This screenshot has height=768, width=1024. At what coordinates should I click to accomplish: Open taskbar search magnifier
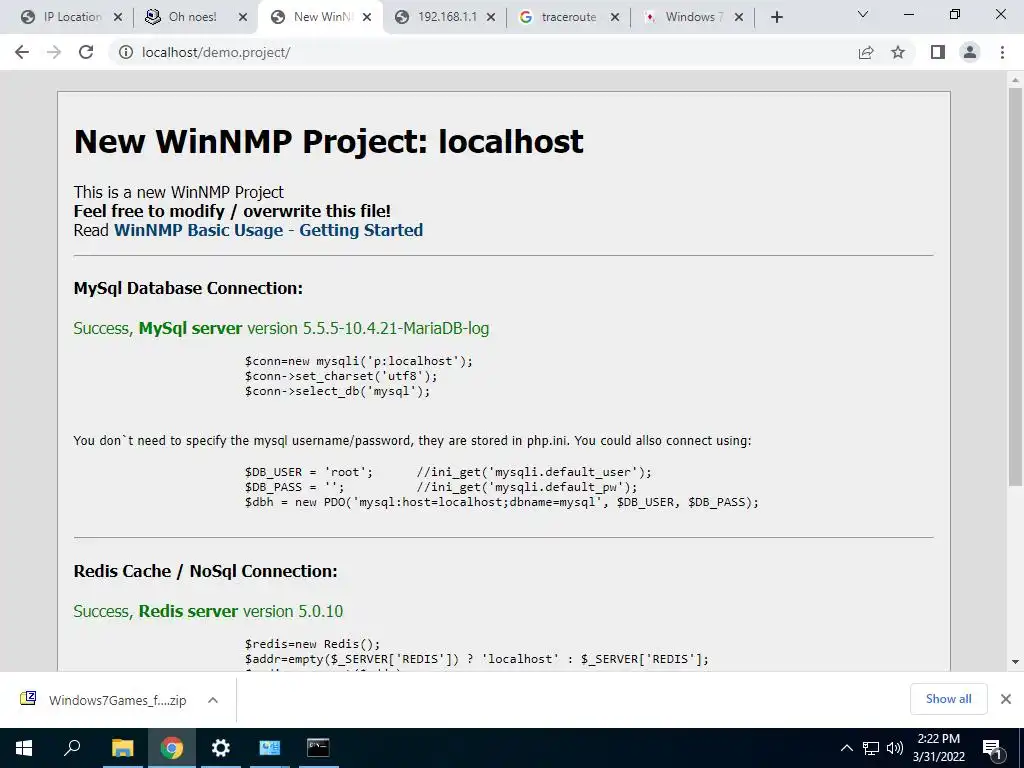click(x=72, y=748)
